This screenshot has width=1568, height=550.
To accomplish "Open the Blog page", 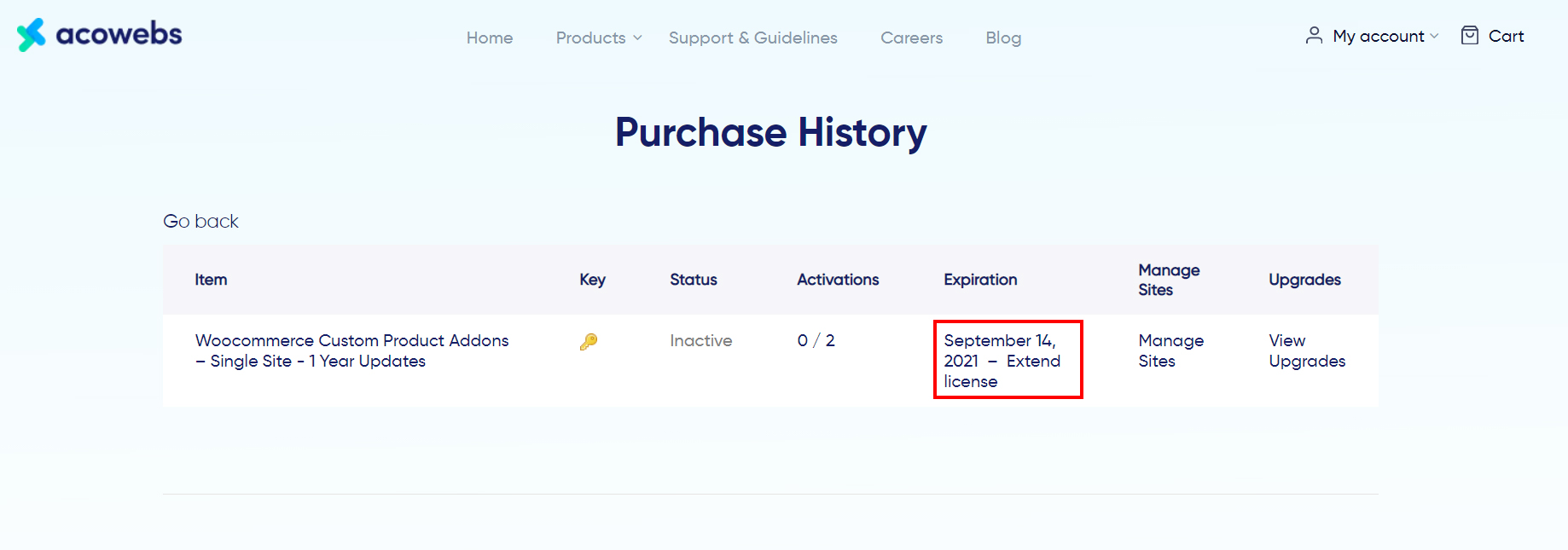I will (1003, 38).
